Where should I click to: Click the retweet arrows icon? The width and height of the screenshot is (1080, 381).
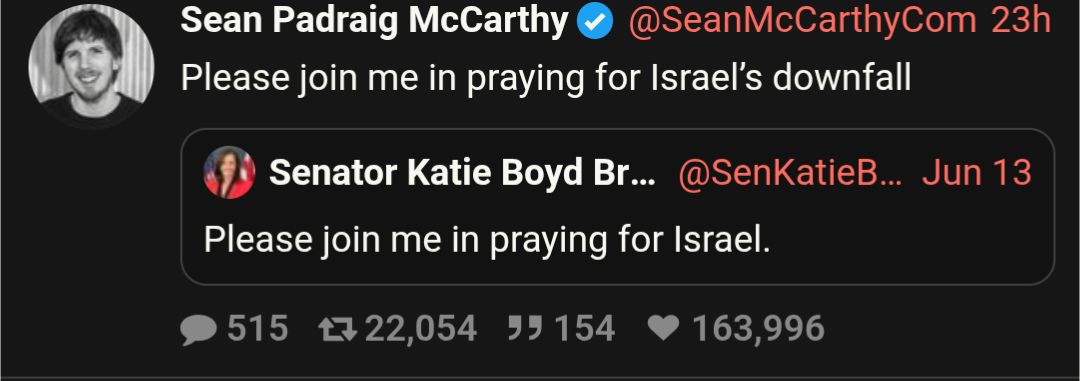point(338,329)
